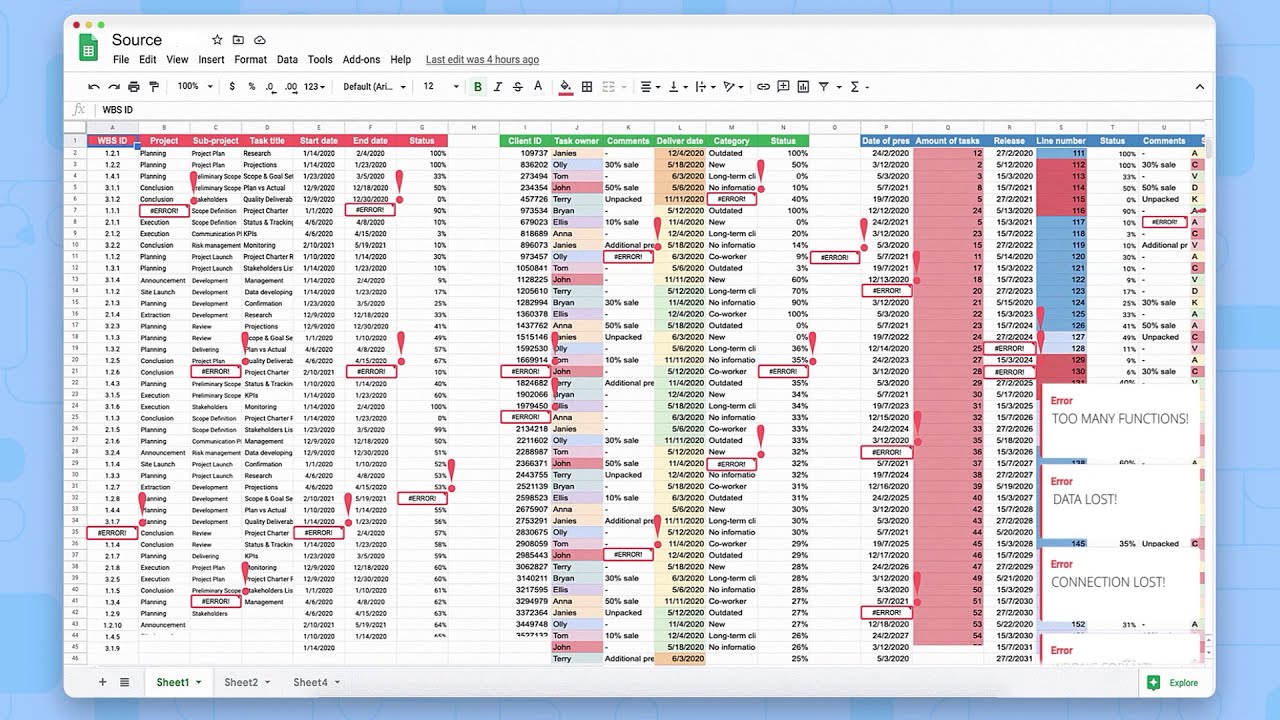This screenshot has width=1280, height=720.
Task: Open the Data menu
Action: (x=287, y=60)
